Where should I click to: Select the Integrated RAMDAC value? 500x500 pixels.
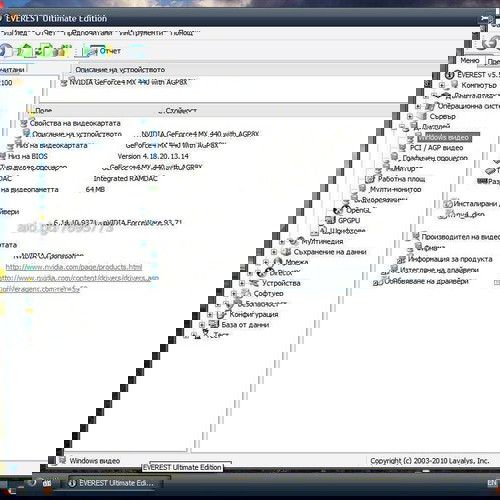click(x=125, y=179)
